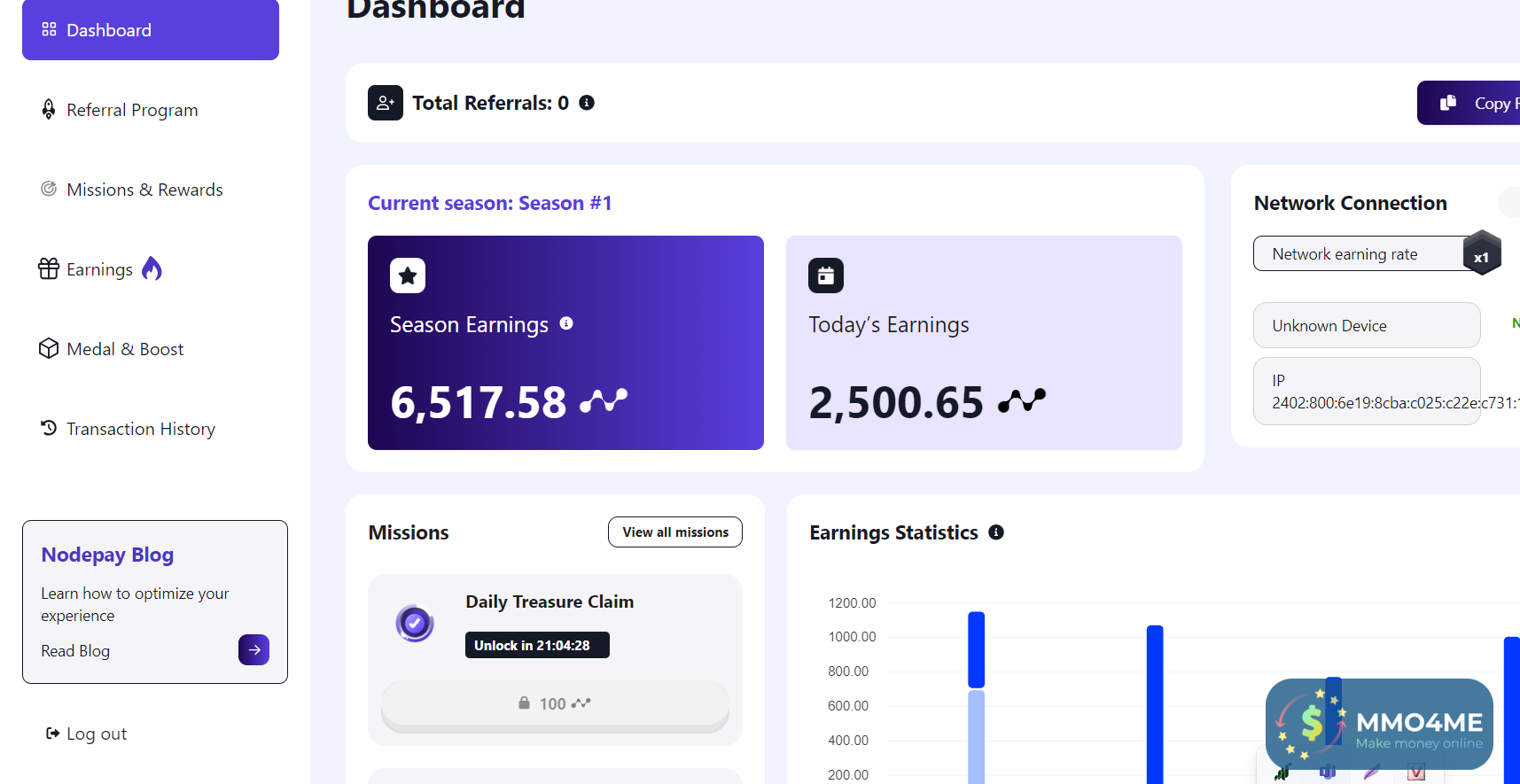Click the info icon beside Earnings Statistics
The width and height of the screenshot is (1520, 784).
(x=996, y=532)
